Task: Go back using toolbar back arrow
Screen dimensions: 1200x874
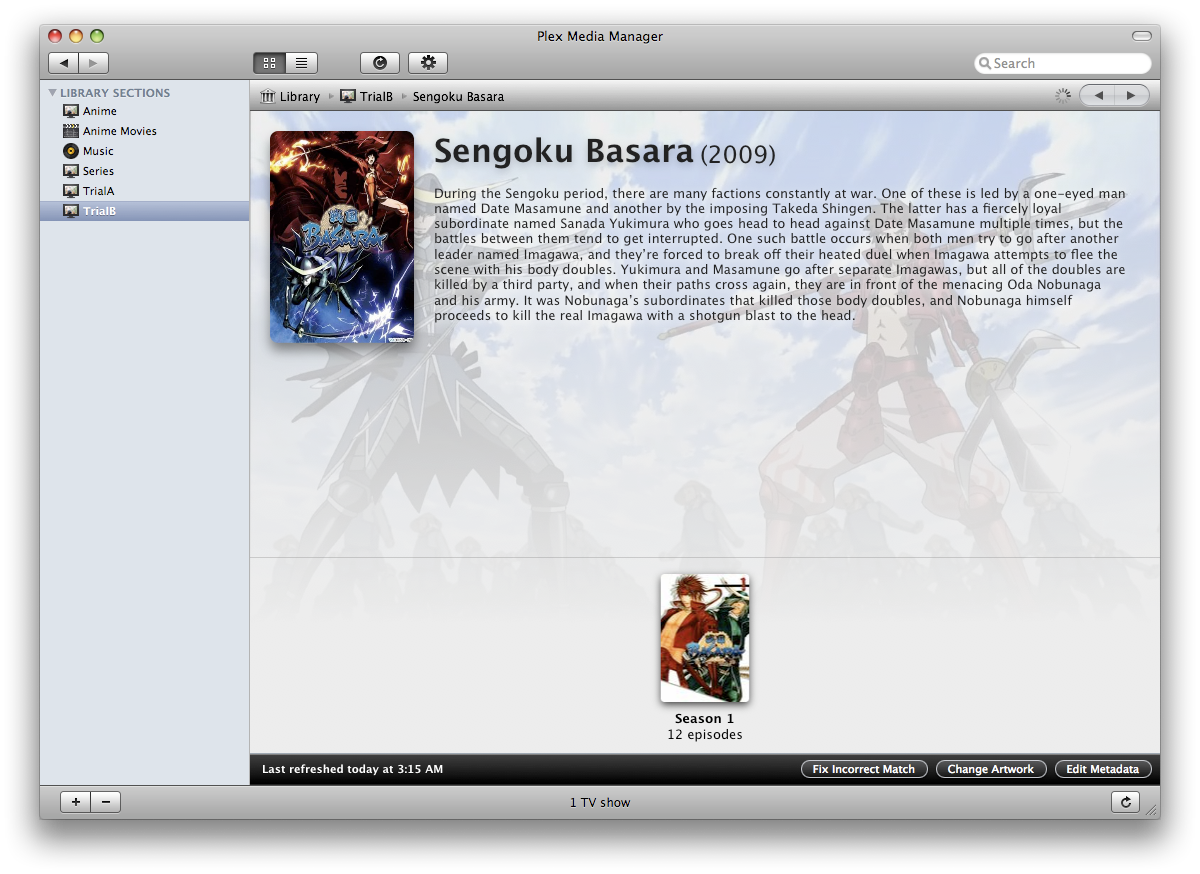Action: pyautogui.click(x=63, y=63)
